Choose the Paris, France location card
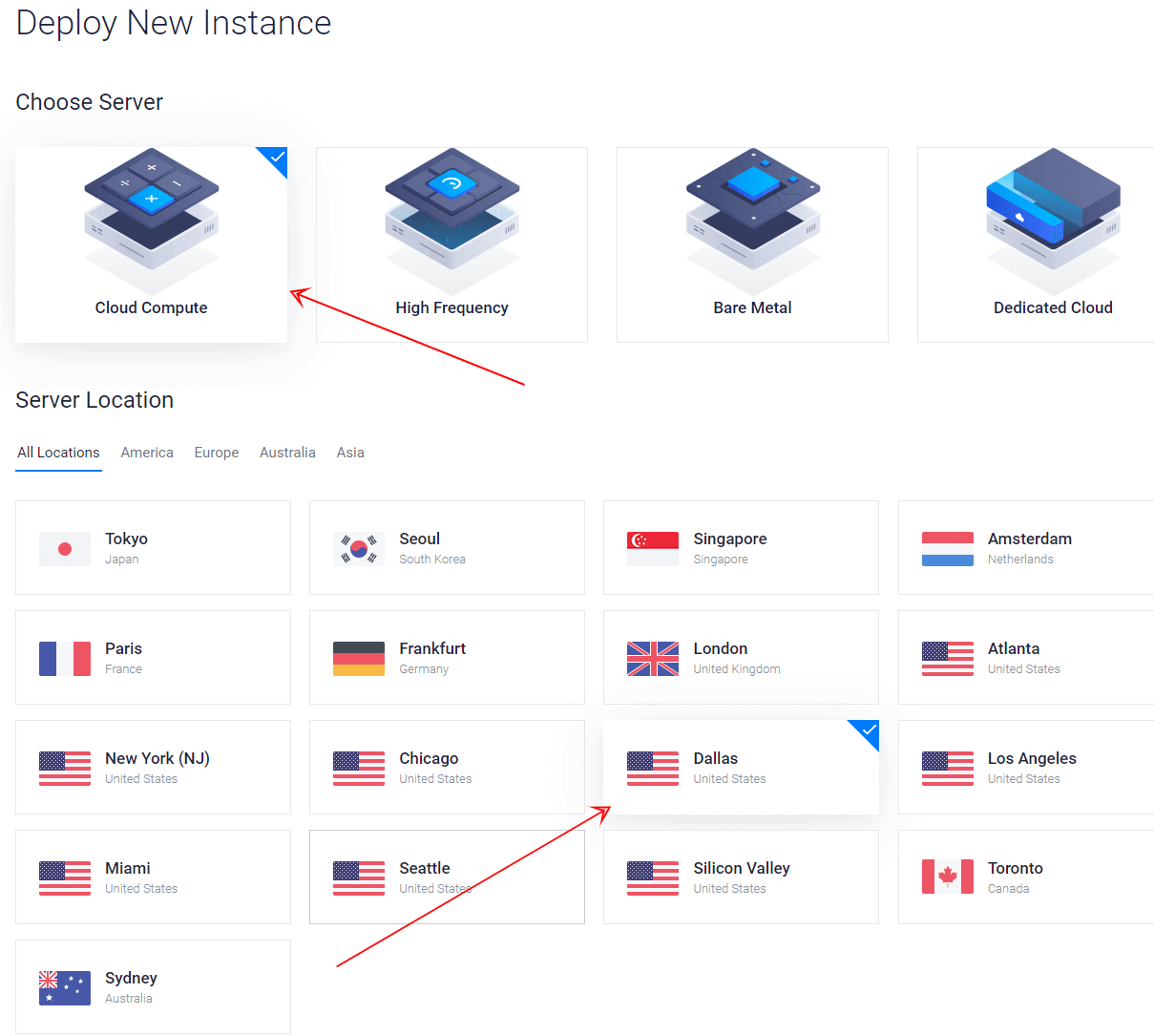1154x1036 pixels. pyautogui.click(x=153, y=658)
